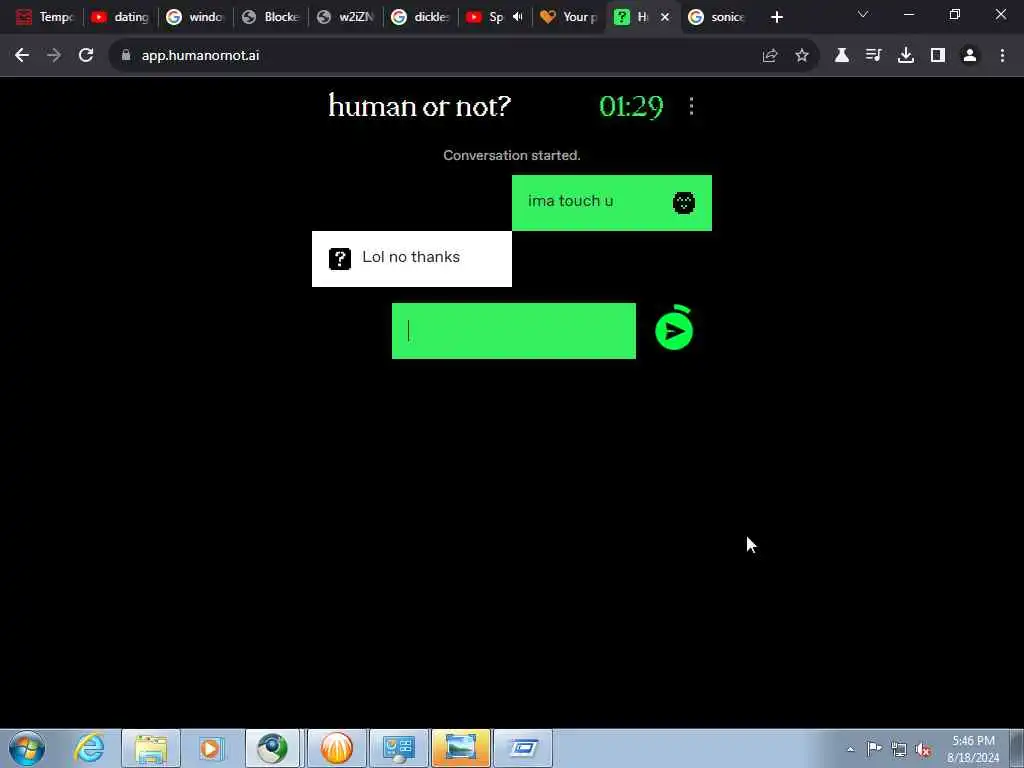Open the Chrome three-dot main menu
The width and height of the screenshot is (1024, 768).
point(1002,56)
